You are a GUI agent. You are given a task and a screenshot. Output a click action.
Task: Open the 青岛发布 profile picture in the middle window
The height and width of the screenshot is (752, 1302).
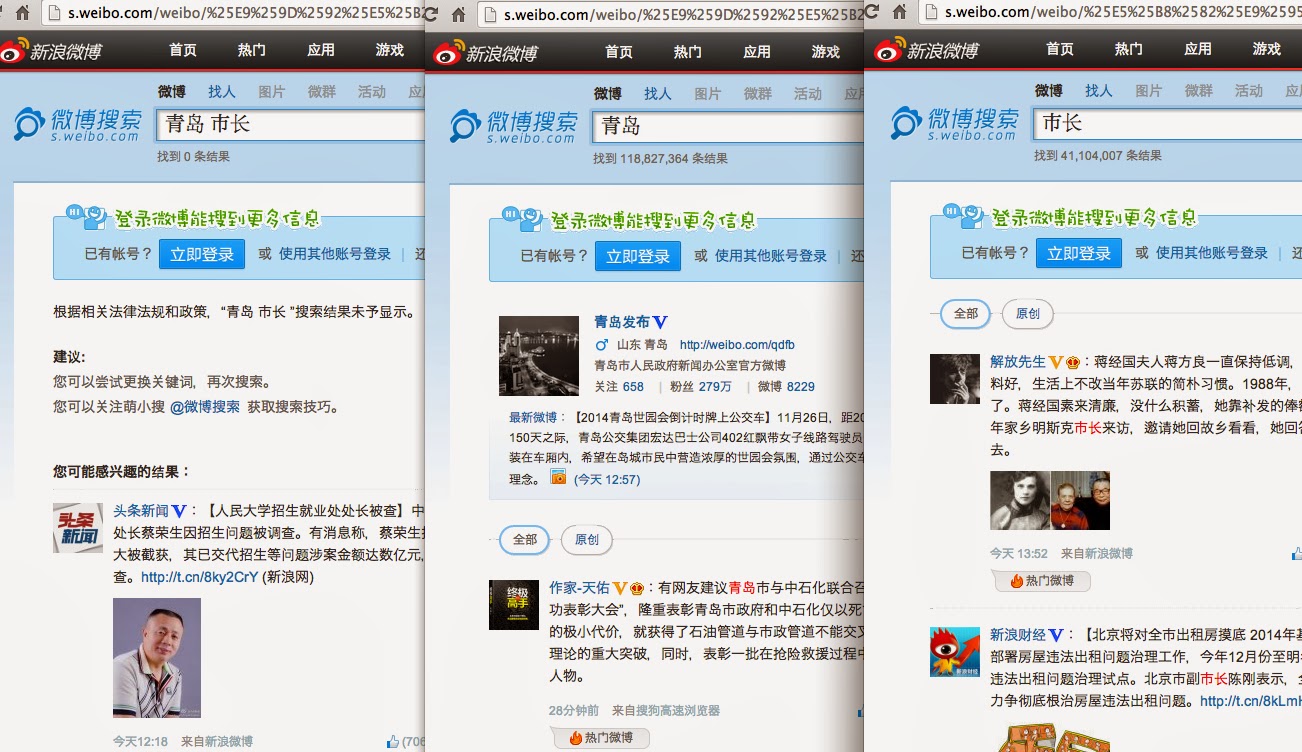pyautogui.click(x=539, y=356)
